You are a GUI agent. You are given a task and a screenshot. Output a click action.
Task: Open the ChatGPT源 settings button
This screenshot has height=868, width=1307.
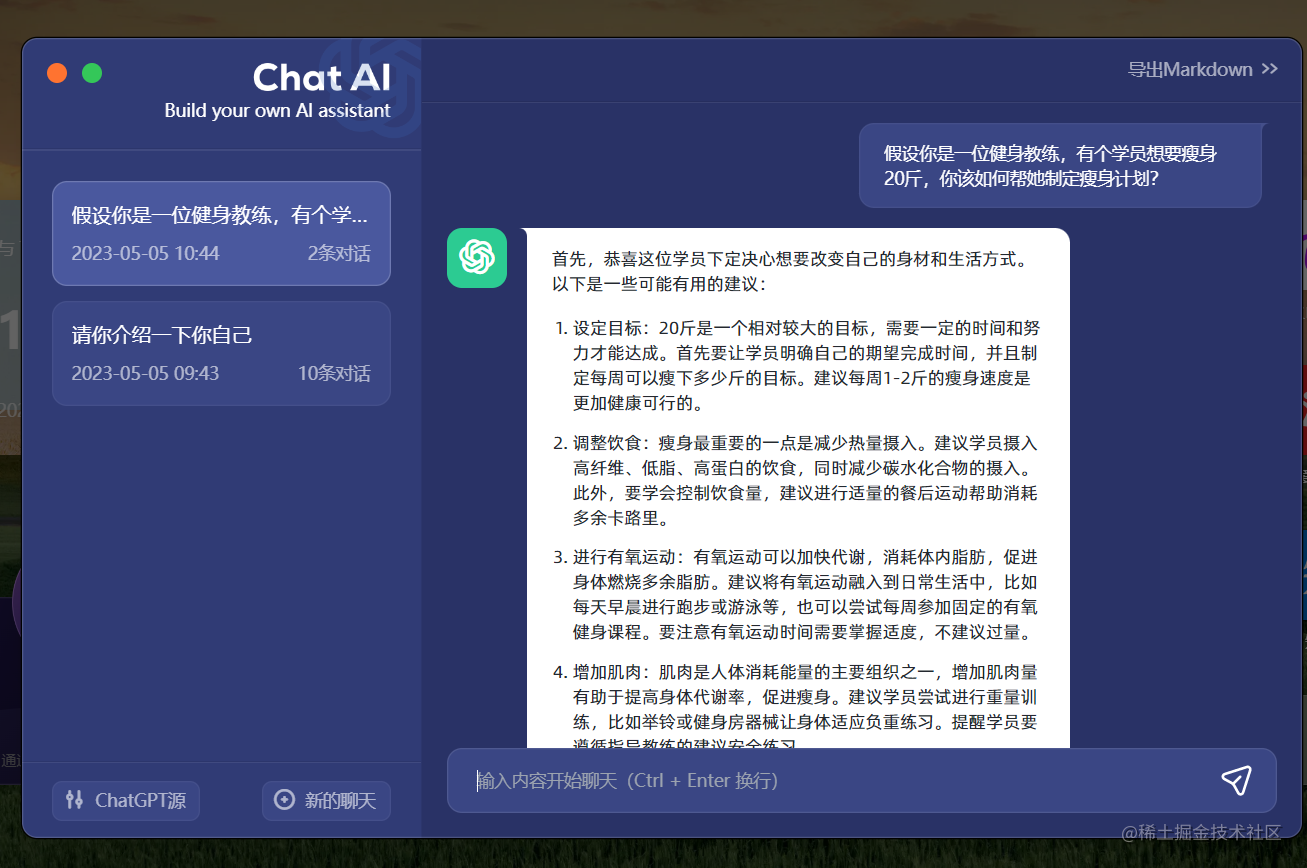point(126,801)
